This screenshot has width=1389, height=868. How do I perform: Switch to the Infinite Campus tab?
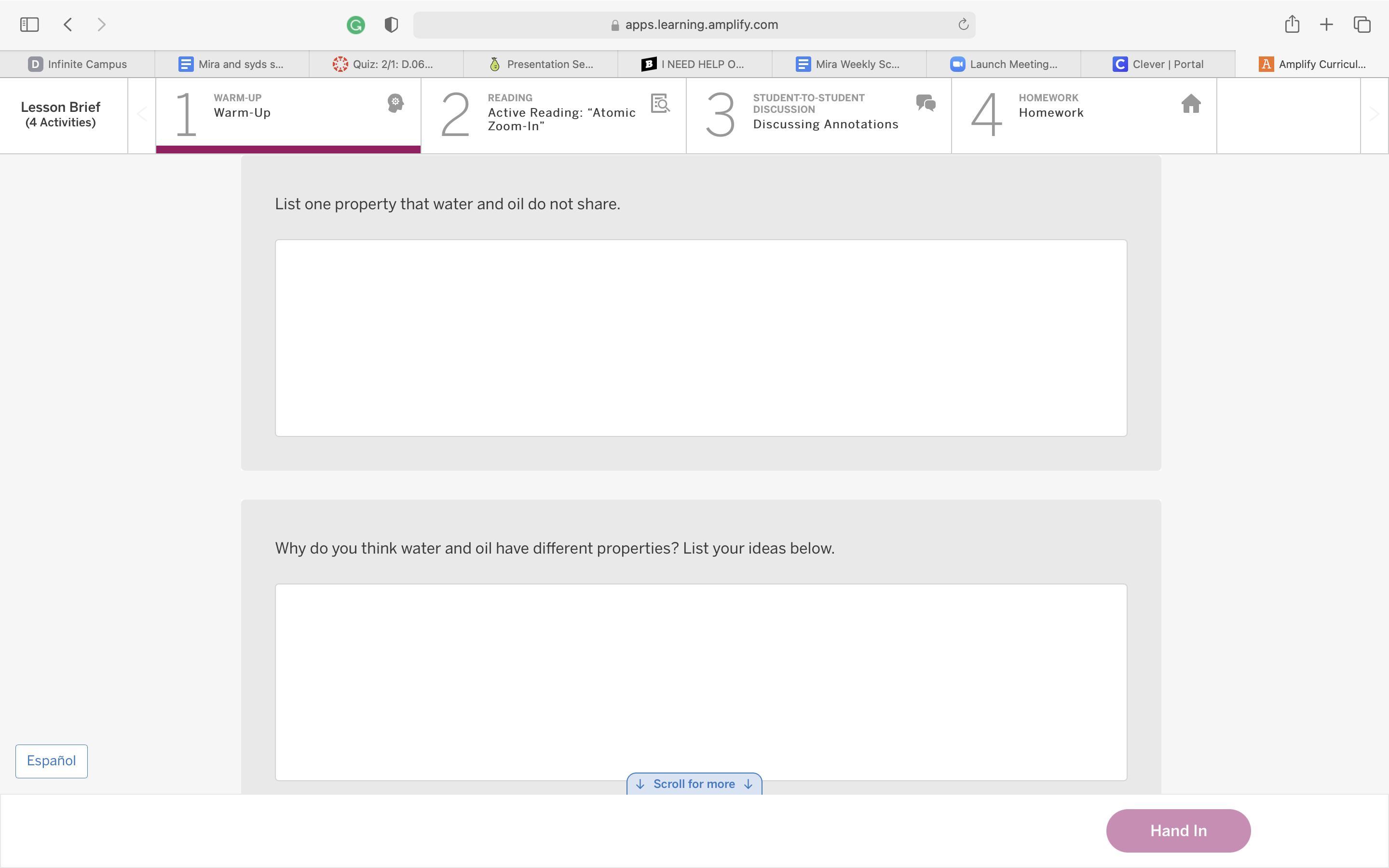tap(78, 64)
